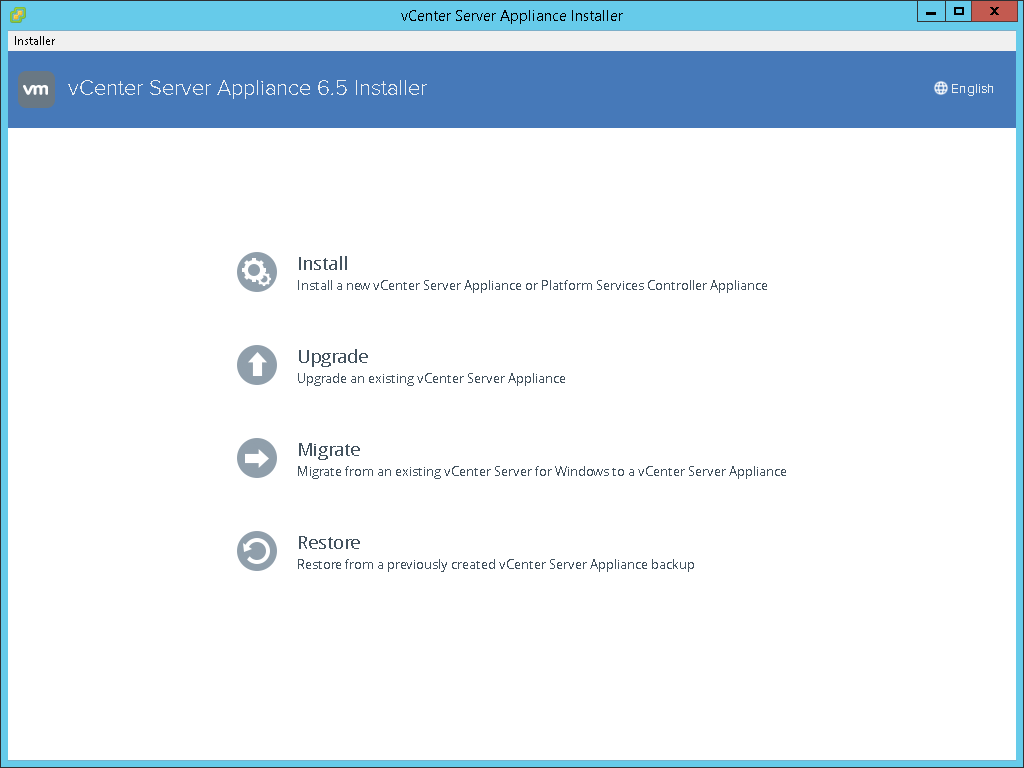Click the Restore circular-arrow icon

tap(256, 550)
